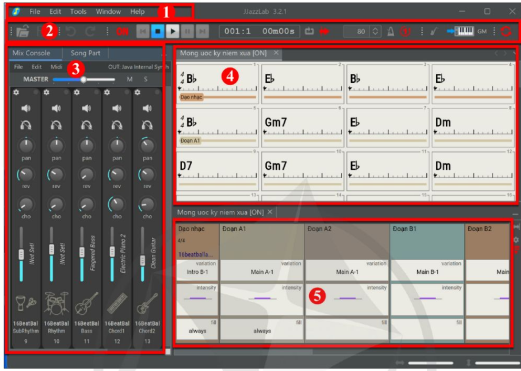Click the open song folder icon
This screenshot has width=521, height=371.
[x=23, y=31]
